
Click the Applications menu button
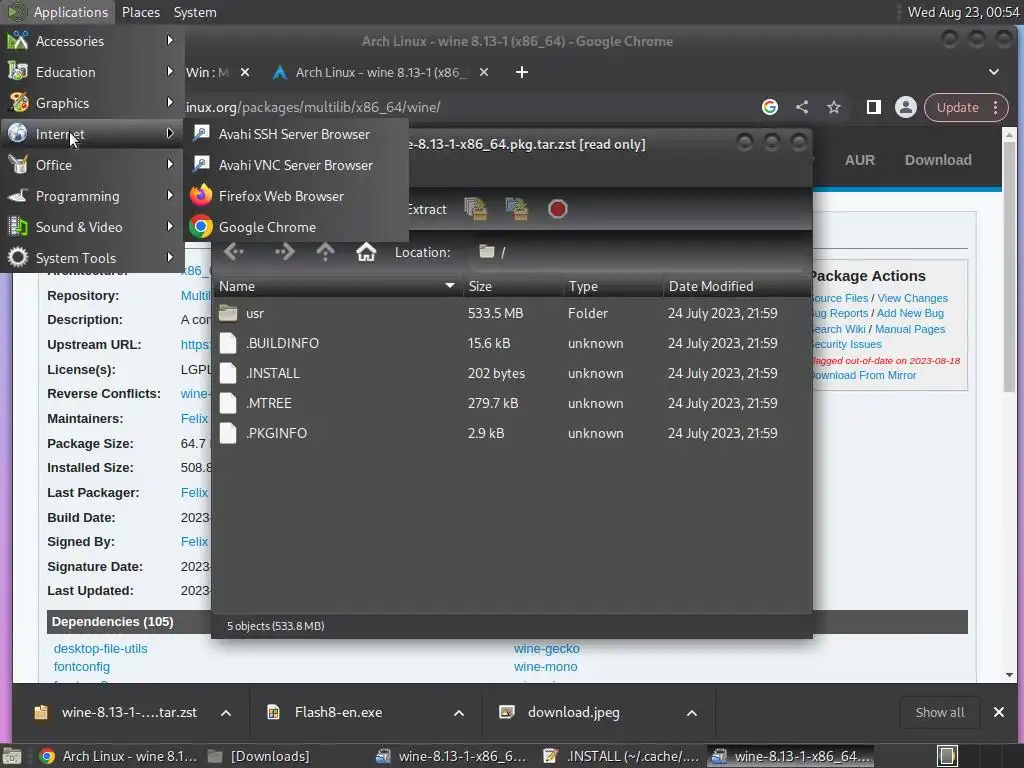(57, 12)
